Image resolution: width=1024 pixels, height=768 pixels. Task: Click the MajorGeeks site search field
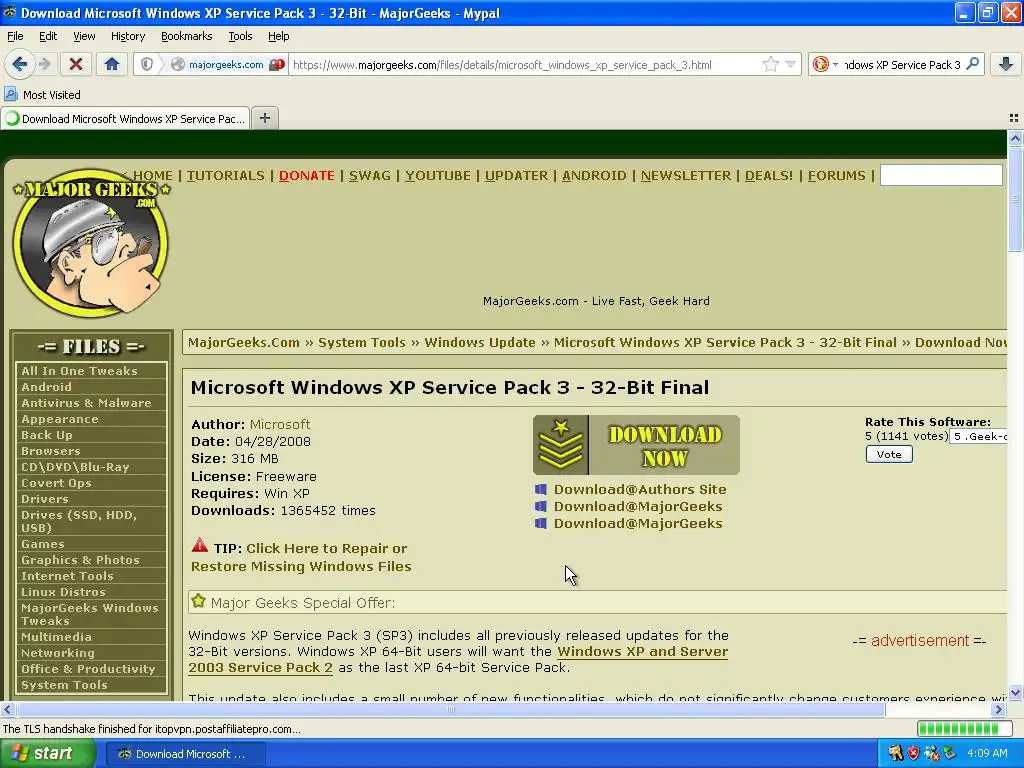click(x=941, y=175)
